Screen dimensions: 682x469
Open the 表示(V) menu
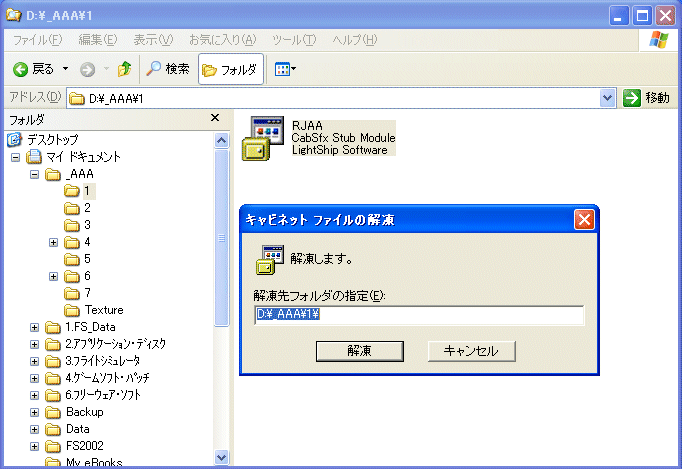pos(153,40)
